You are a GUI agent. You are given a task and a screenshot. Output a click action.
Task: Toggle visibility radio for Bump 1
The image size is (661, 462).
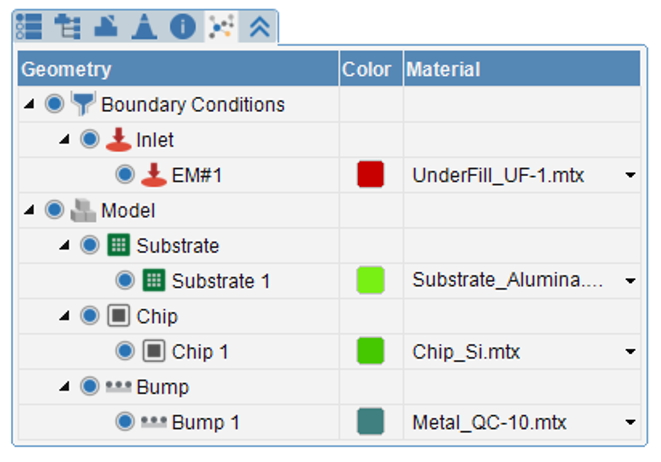(x=125, y=422)
